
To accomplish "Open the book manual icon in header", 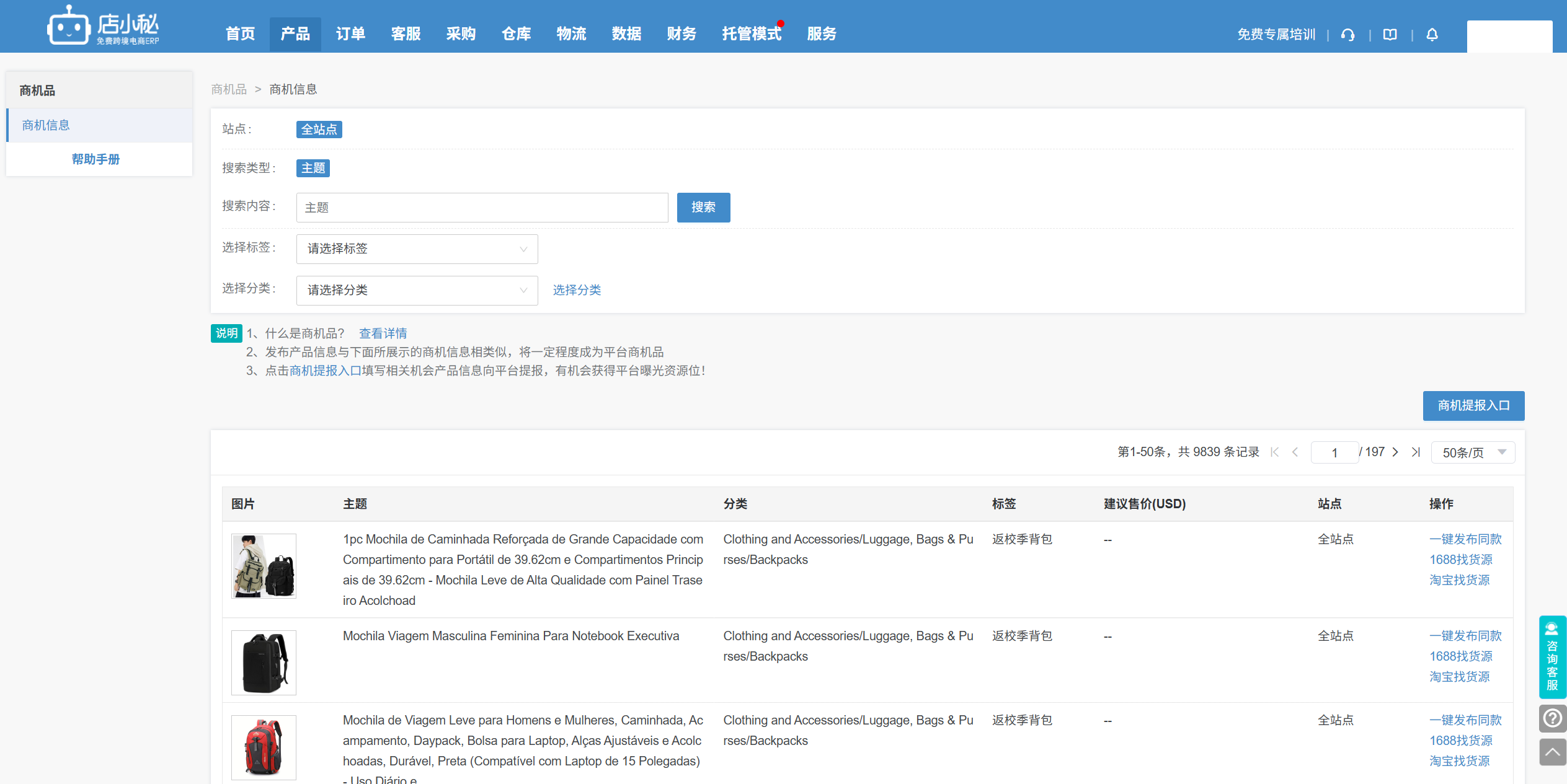I will tap(1390, 35).
